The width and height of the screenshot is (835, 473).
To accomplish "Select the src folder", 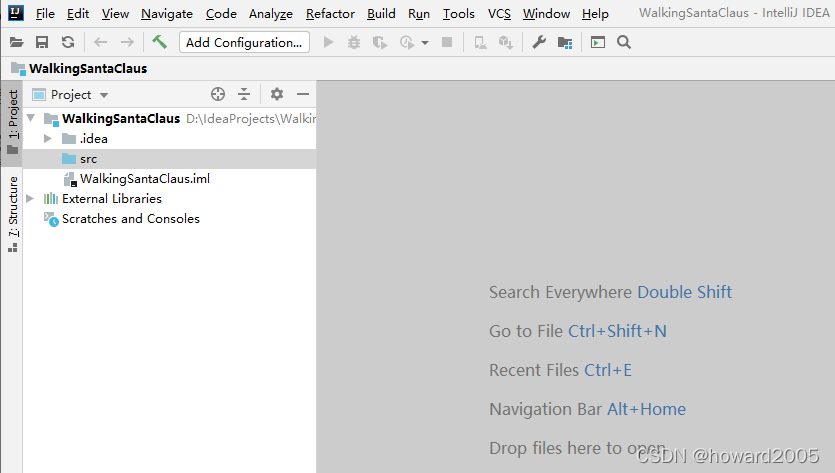I will tap(169, 159).
